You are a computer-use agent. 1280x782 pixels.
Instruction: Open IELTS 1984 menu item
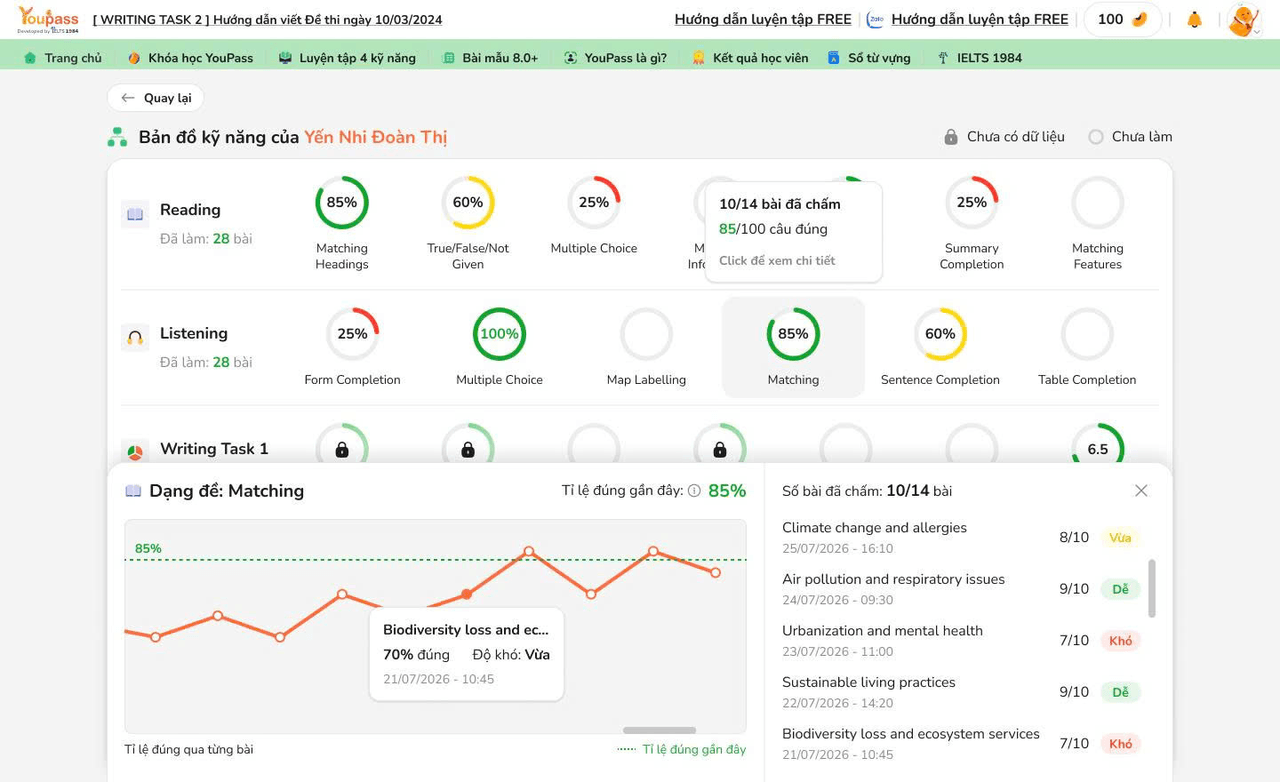click(979, 58)
